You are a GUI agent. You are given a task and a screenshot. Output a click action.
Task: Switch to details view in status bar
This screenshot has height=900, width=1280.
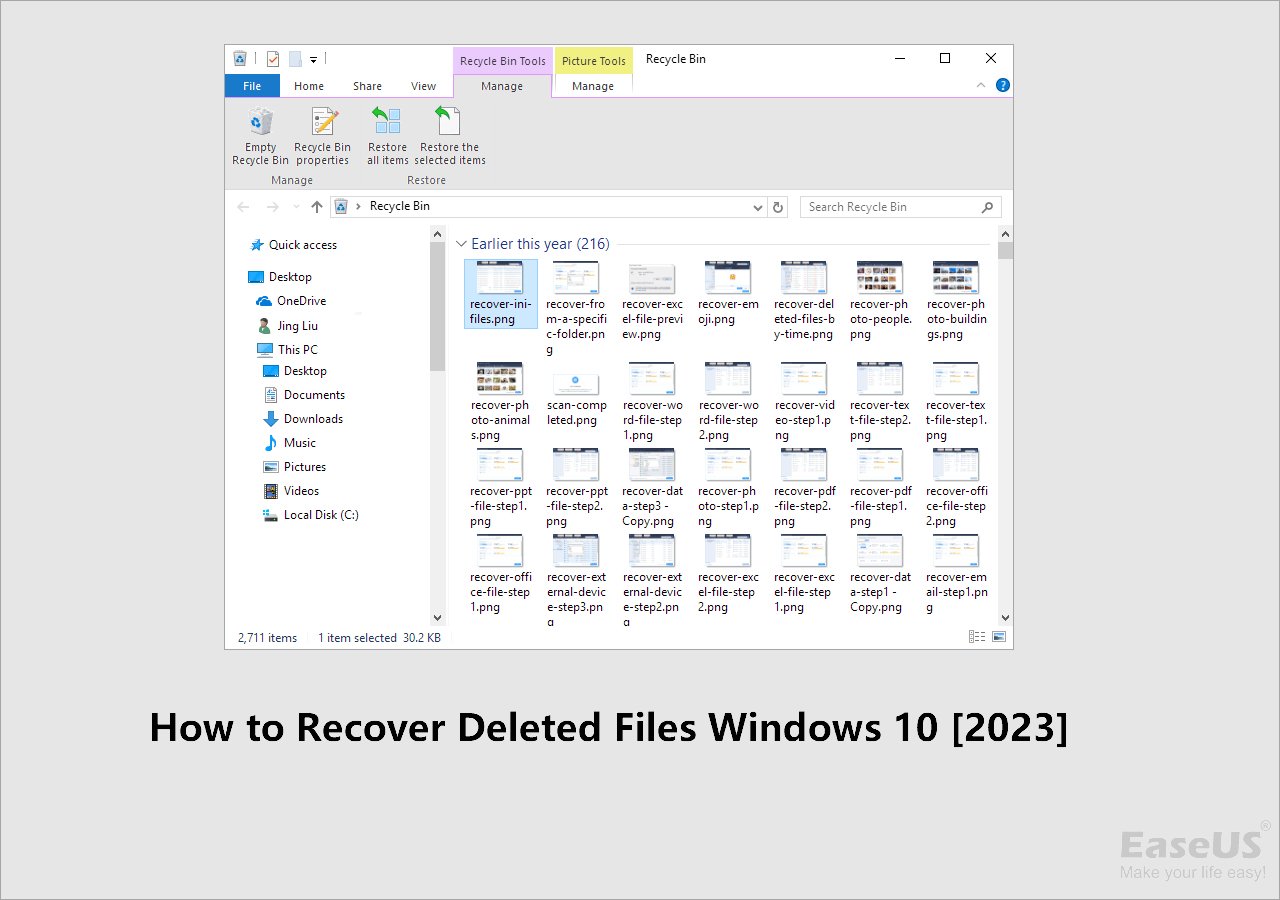pos(975,637)
